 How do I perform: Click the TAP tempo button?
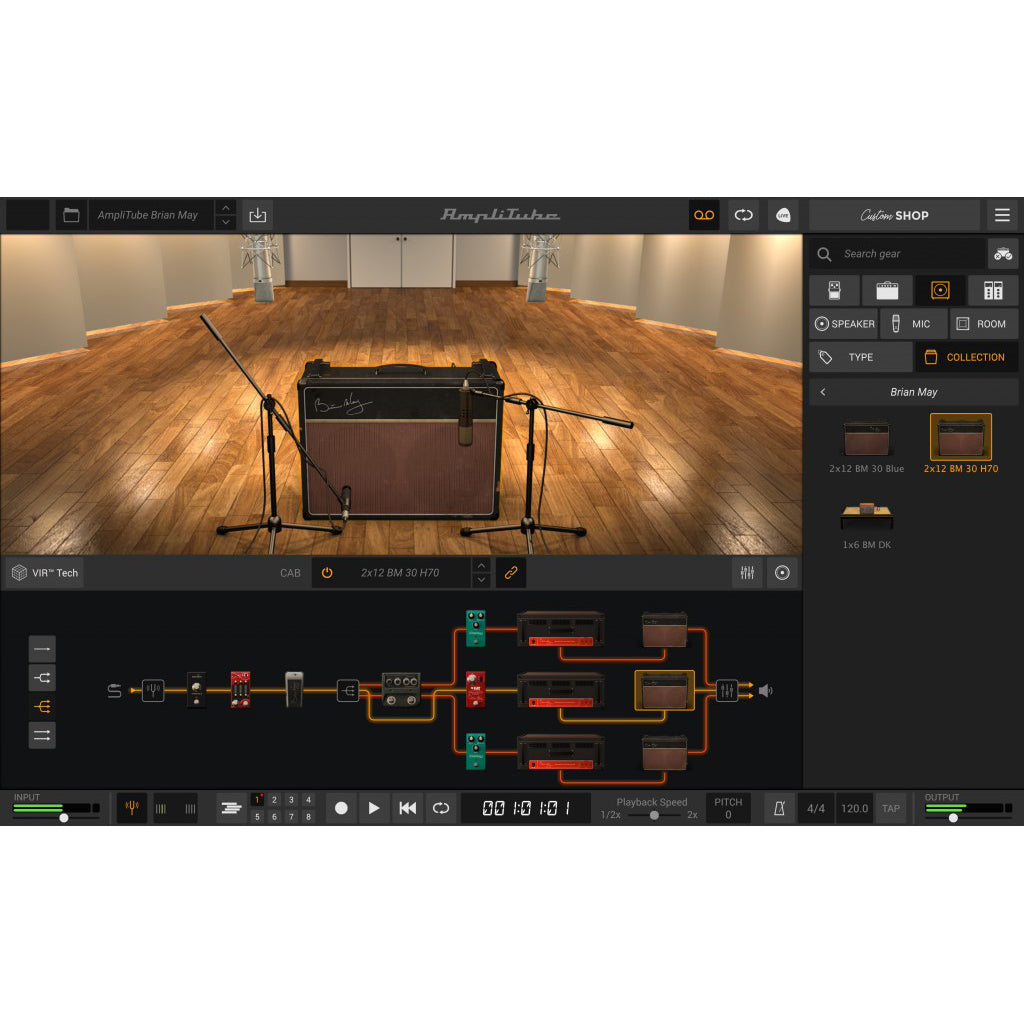click(x=889, y=808)
